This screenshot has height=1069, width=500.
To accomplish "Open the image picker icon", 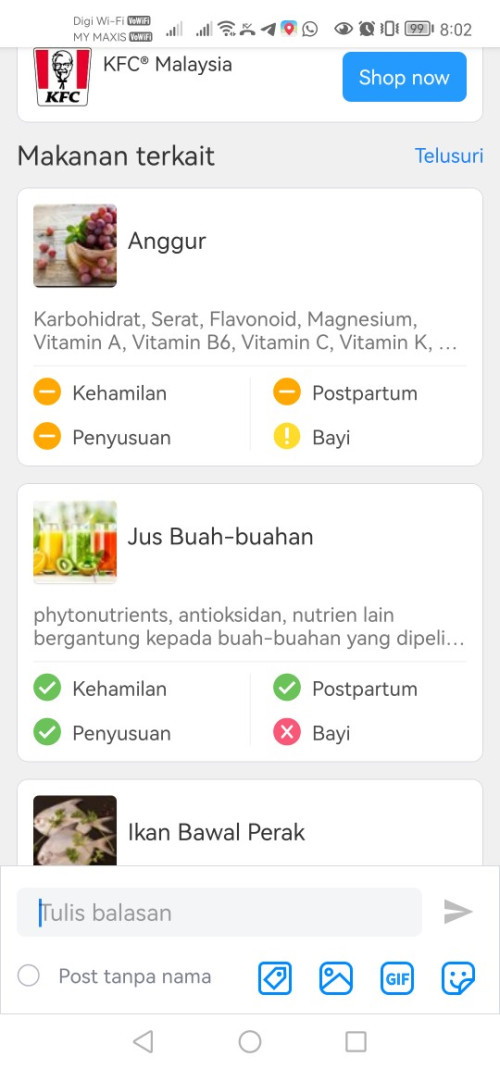I will point(336,978).
